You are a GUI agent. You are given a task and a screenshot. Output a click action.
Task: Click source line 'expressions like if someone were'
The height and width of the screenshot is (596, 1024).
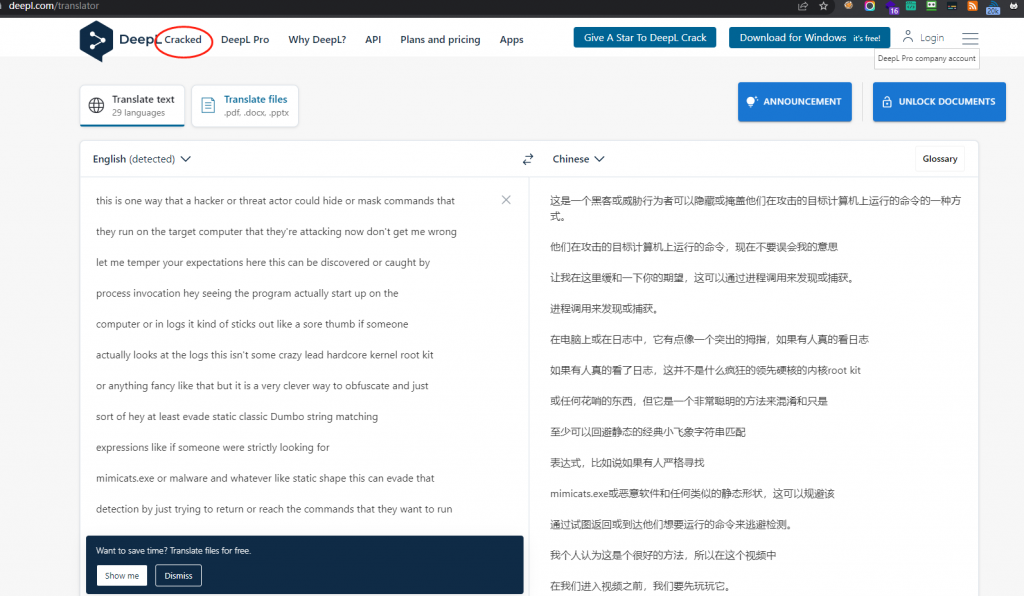click(x=213, y=447)
